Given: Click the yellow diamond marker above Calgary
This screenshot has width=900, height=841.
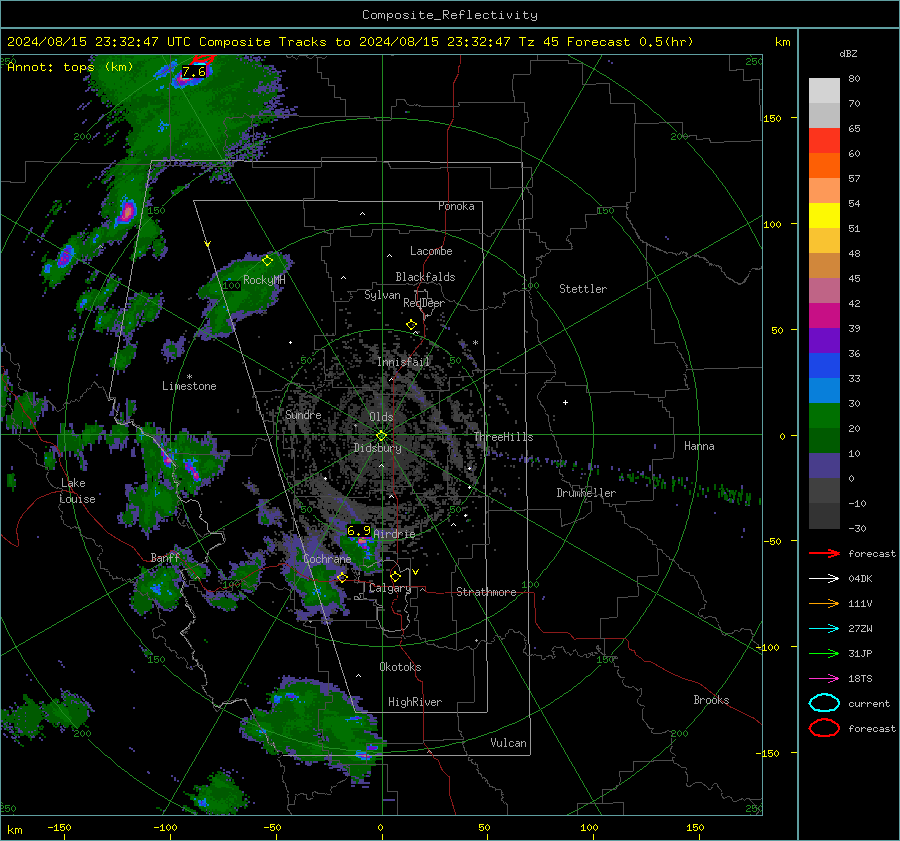Looking at the screenshot, I should 395,576.
